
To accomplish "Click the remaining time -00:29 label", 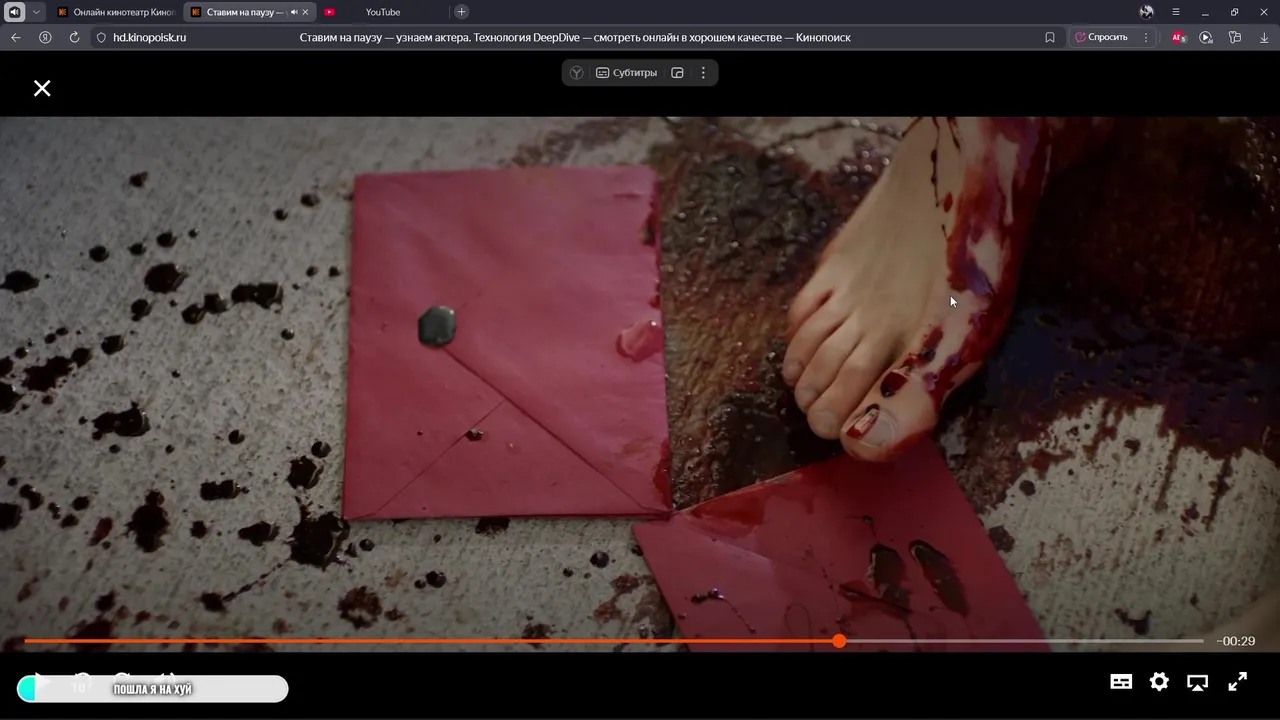I will point(1236,641).
